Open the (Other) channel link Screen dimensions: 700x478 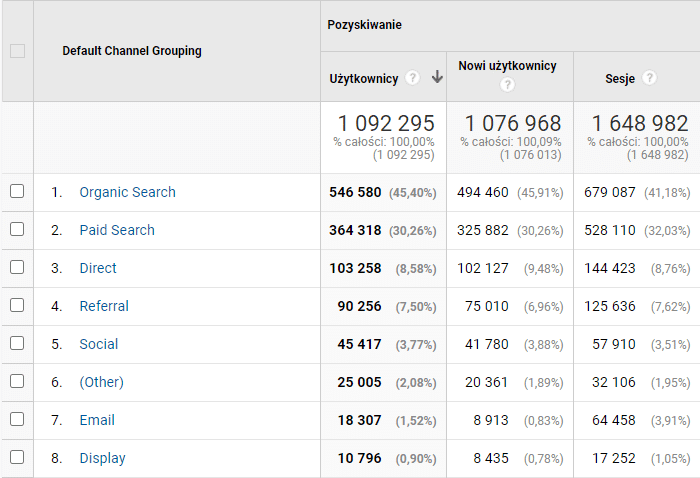[x=101, y=382]
